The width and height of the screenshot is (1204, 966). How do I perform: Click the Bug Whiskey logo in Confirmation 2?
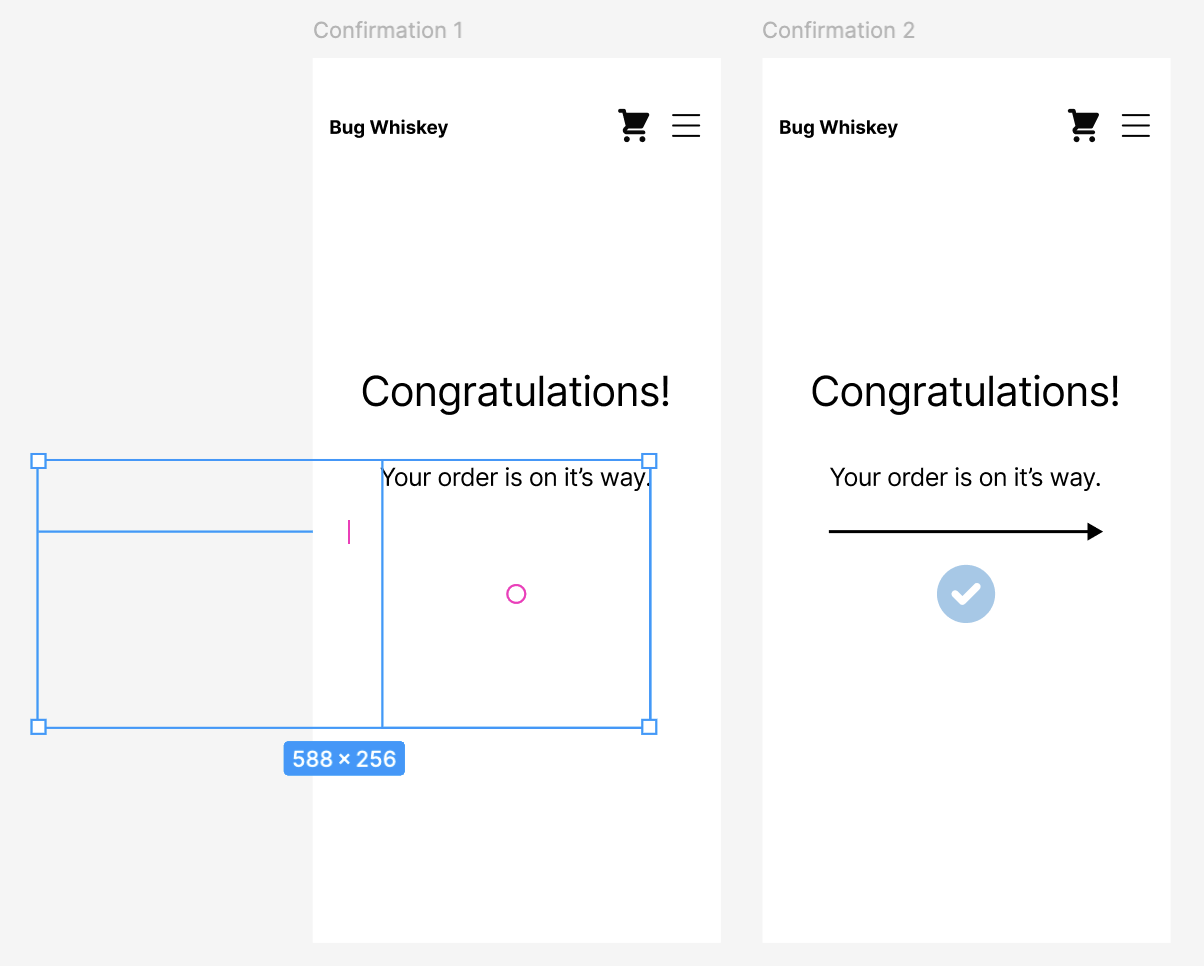coord(839,127)
